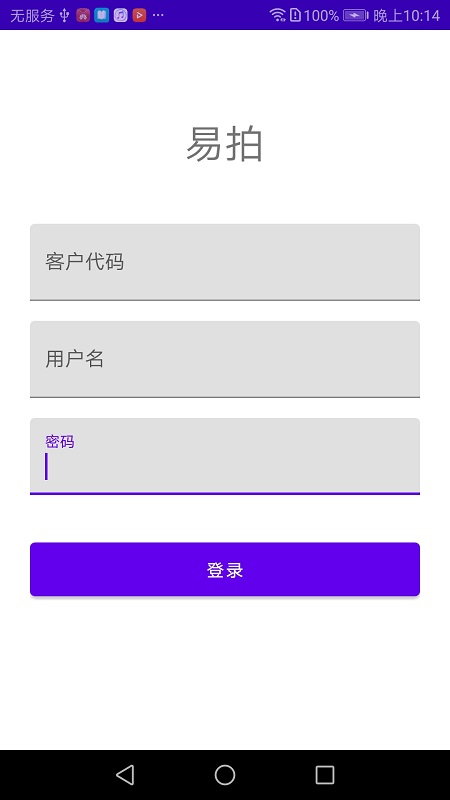
Task: Click inside the 密码 password field
Action: tap(225, 456)
